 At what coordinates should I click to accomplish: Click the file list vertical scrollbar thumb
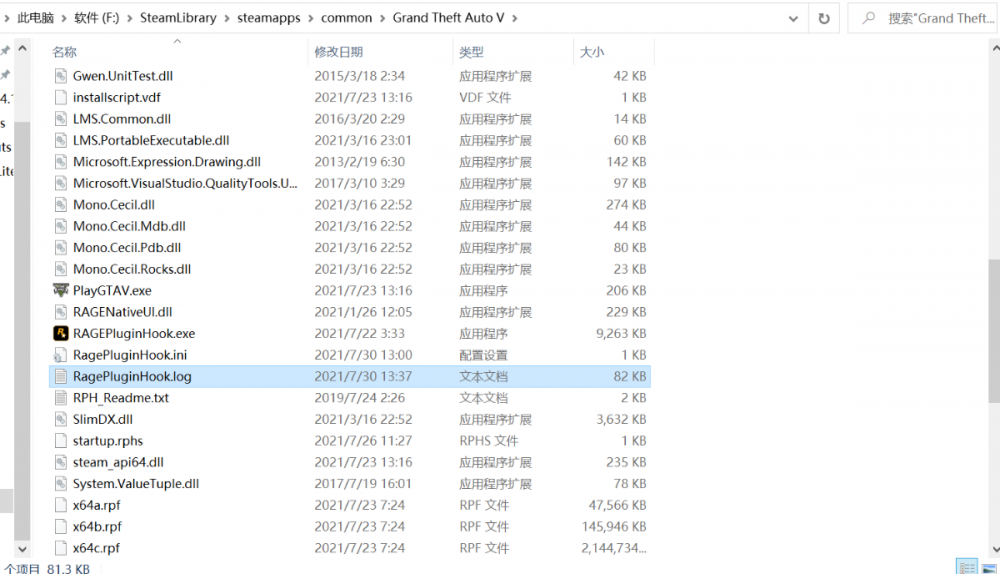995,330
